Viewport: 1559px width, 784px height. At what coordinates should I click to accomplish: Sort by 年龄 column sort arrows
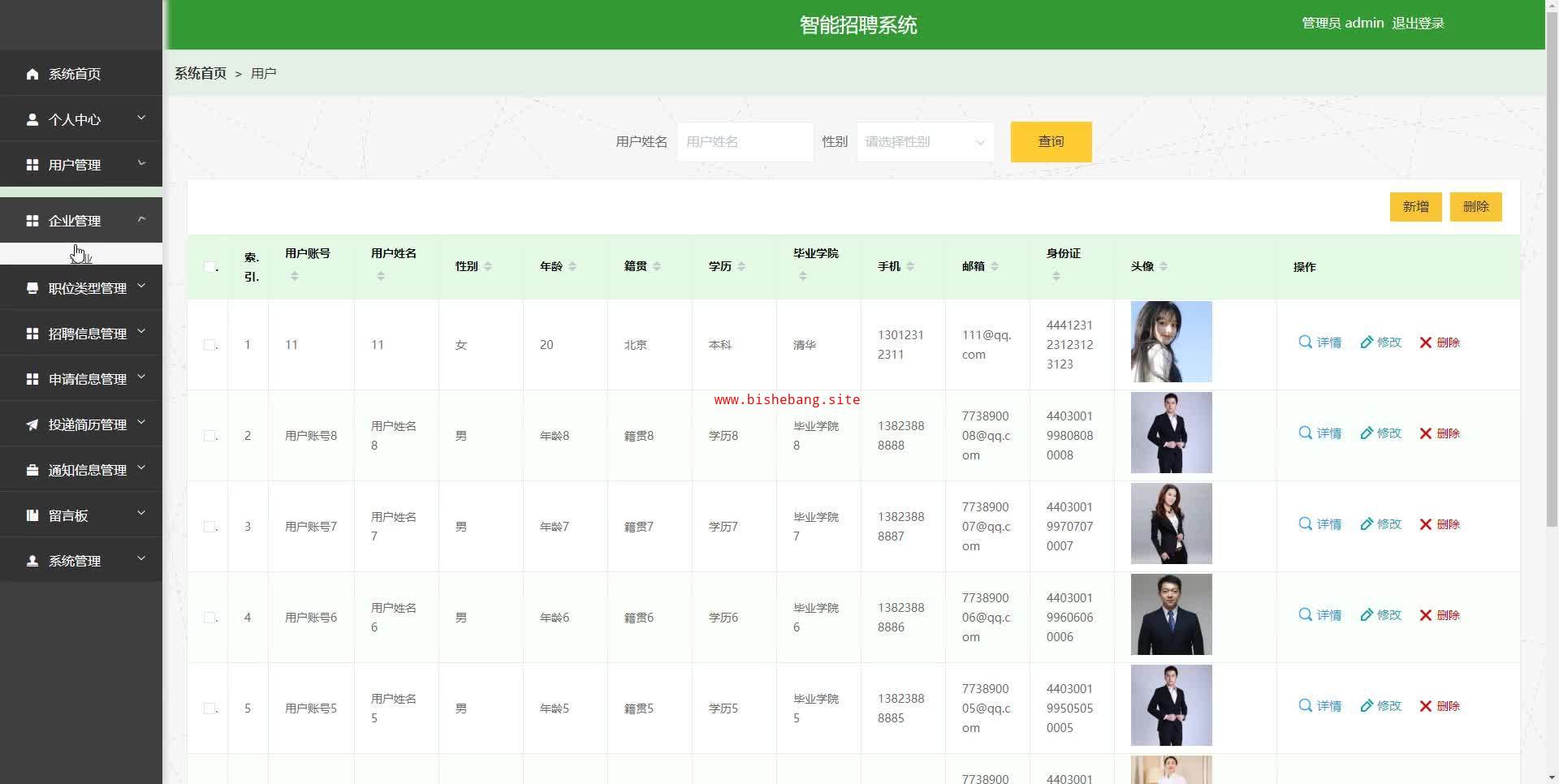point(572,266)
